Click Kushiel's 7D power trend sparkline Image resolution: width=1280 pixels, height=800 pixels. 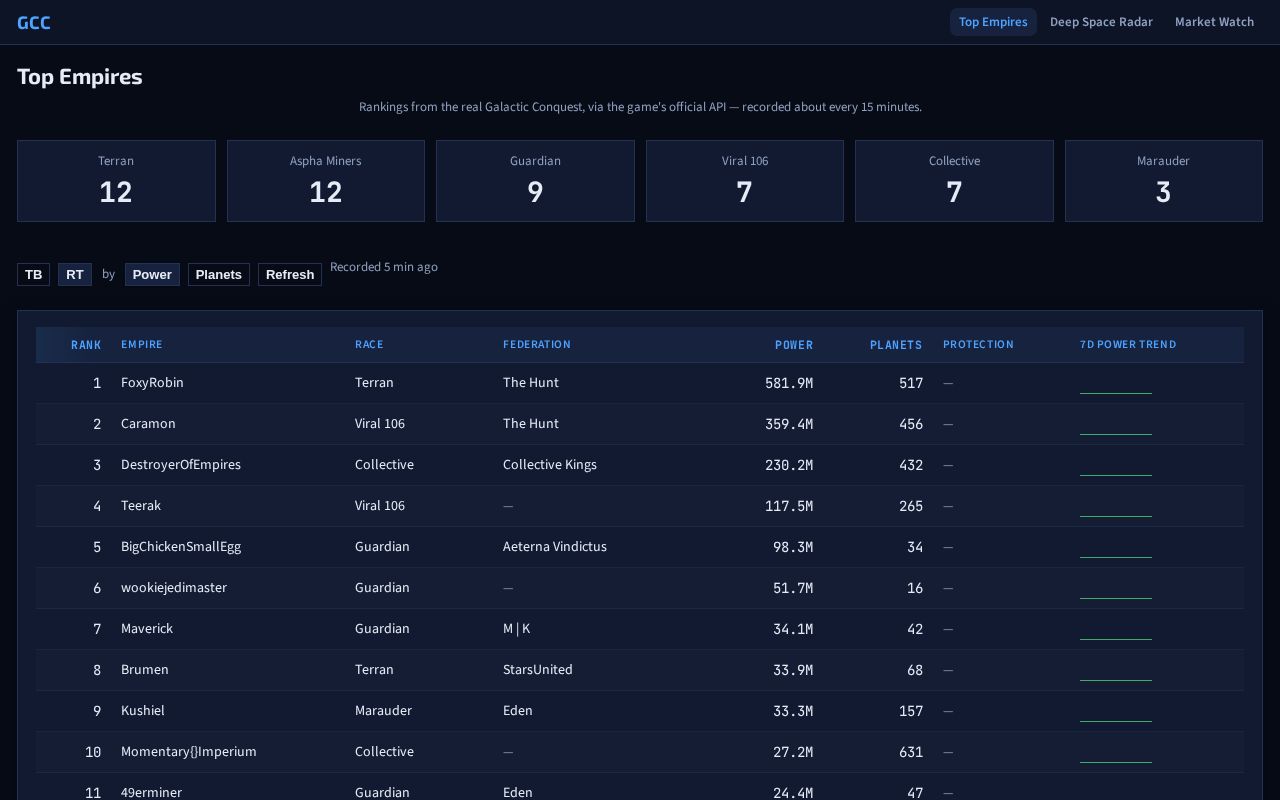click(1116, 712)
